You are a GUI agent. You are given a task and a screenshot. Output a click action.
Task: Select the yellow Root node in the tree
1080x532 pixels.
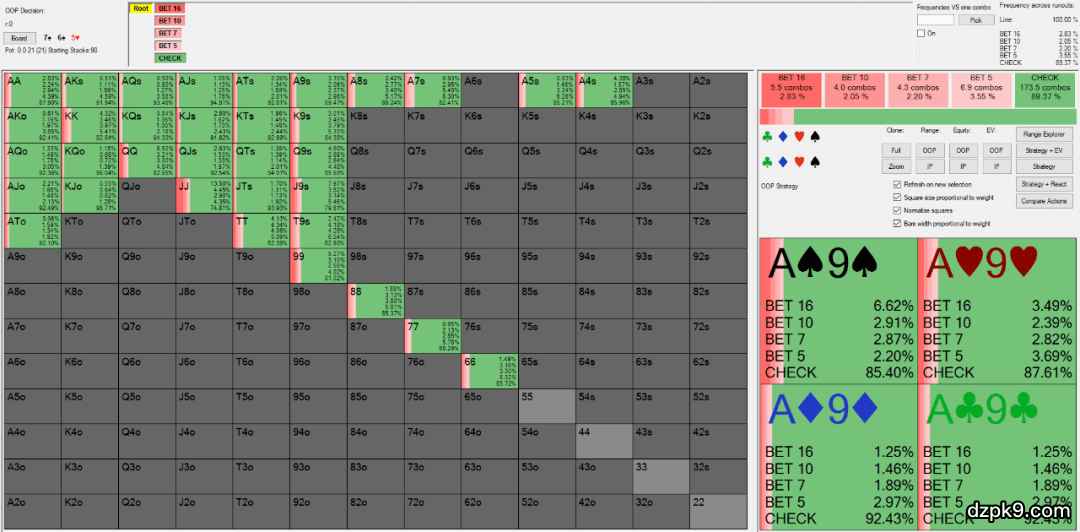(141, 8)
